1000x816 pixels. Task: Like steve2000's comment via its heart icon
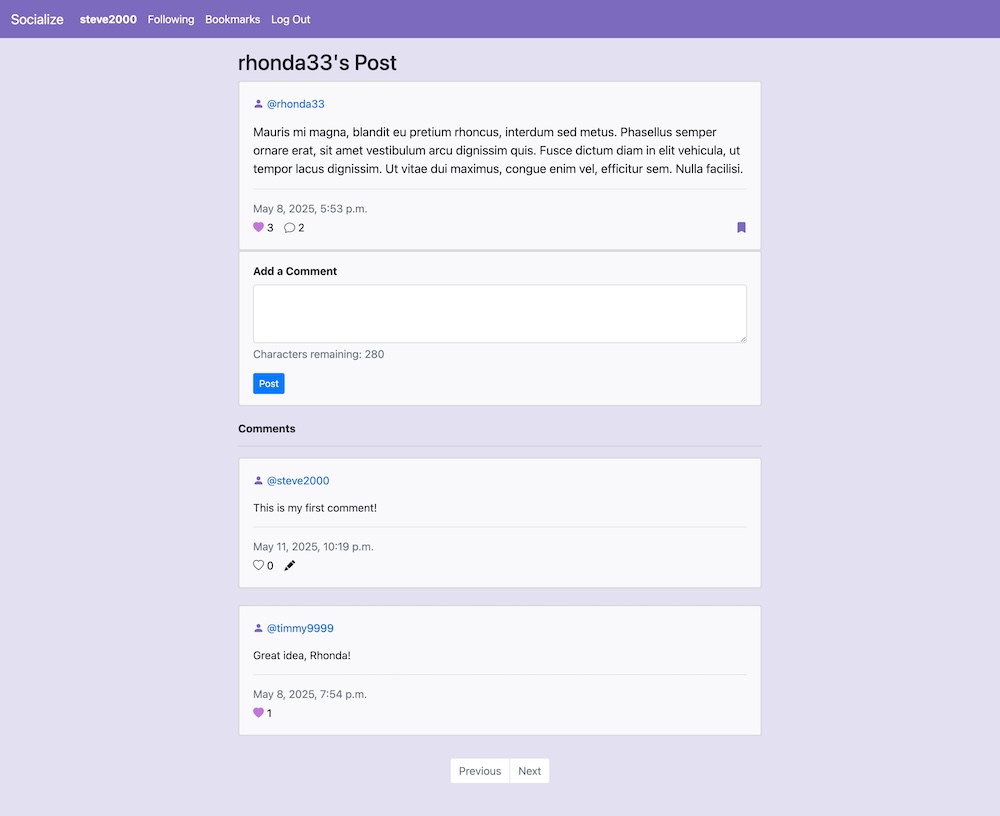(x=257, y=565)
